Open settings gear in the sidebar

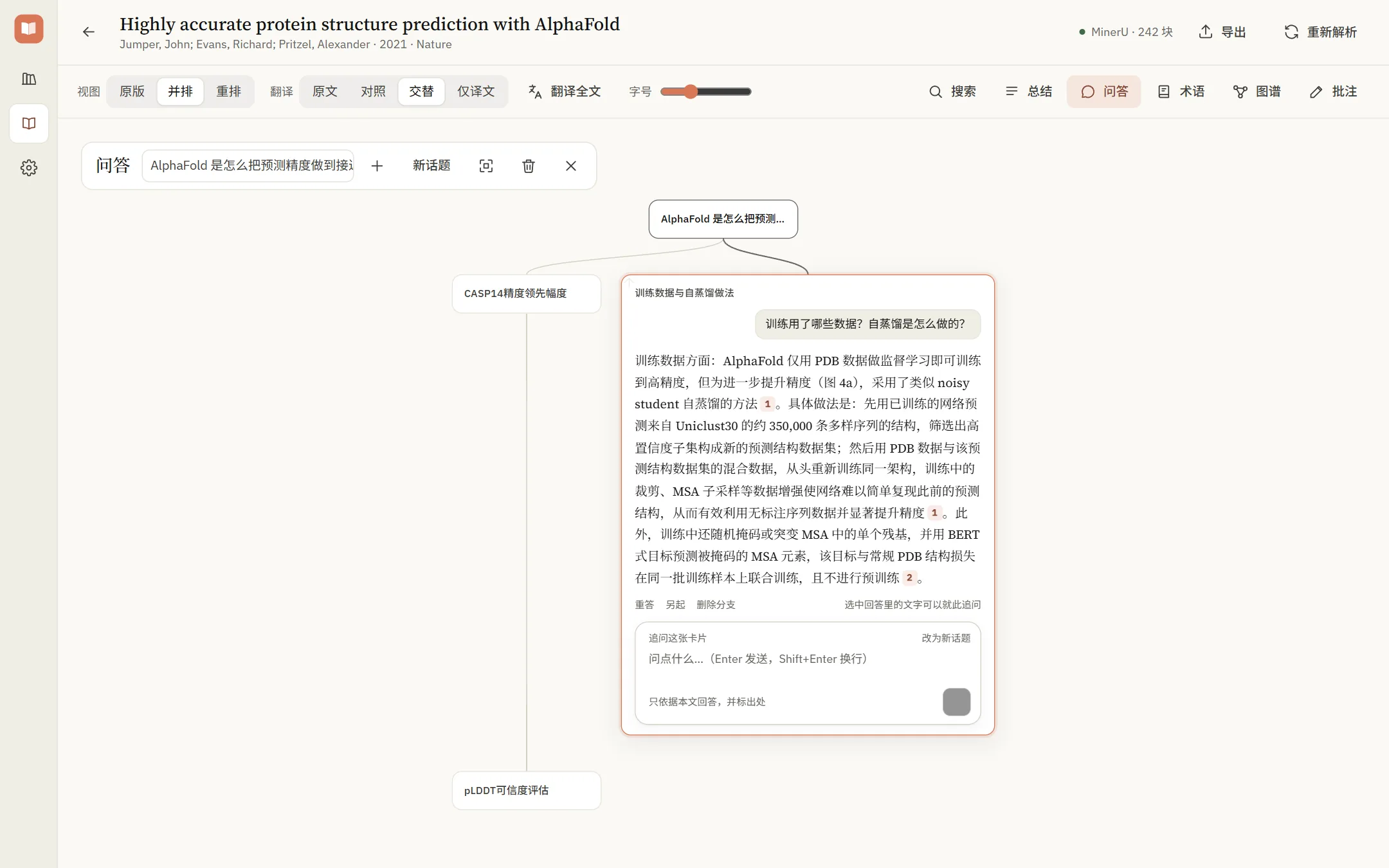(29, 168)
